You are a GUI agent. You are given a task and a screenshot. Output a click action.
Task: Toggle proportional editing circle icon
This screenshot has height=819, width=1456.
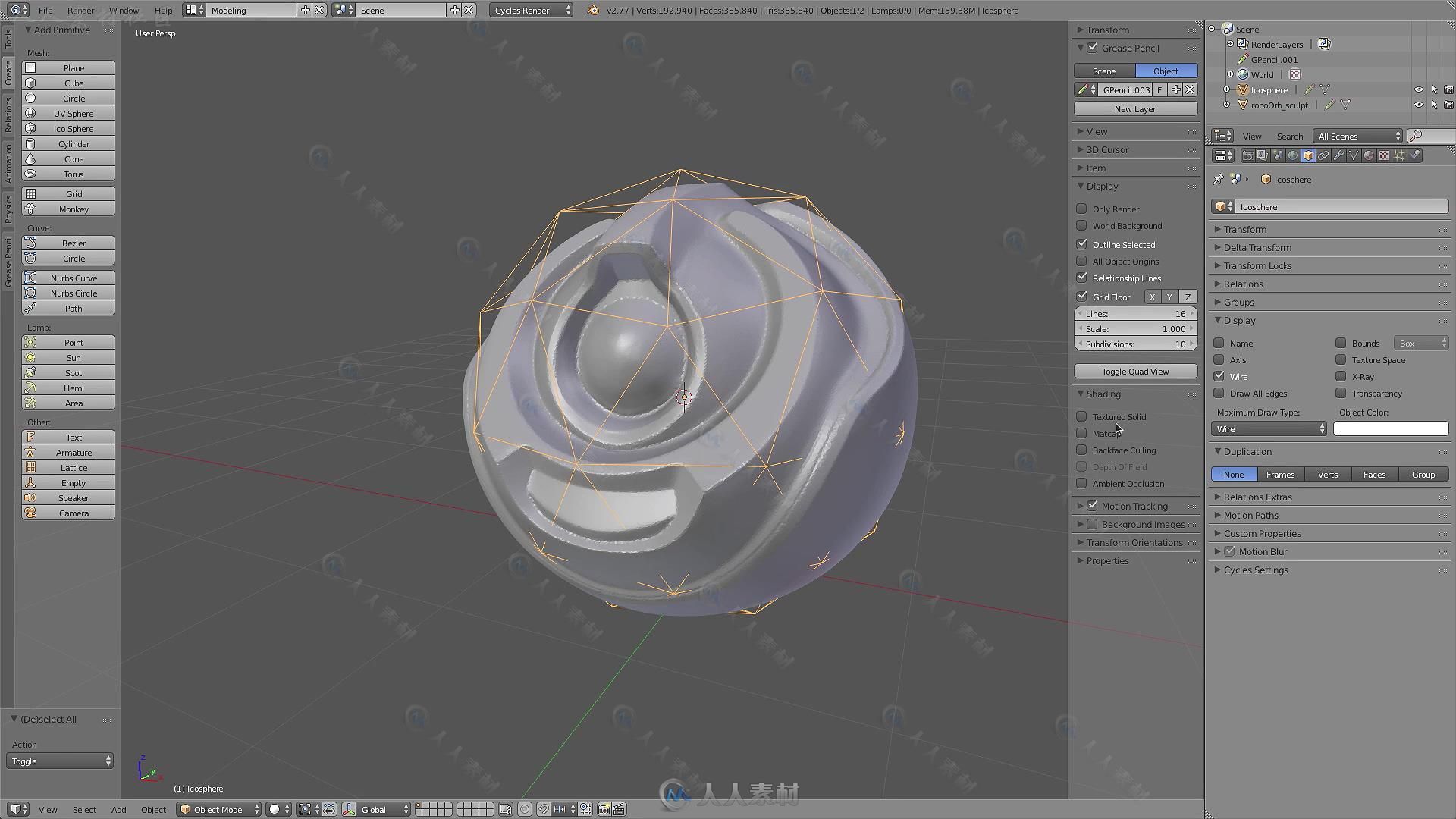point(525,809)
